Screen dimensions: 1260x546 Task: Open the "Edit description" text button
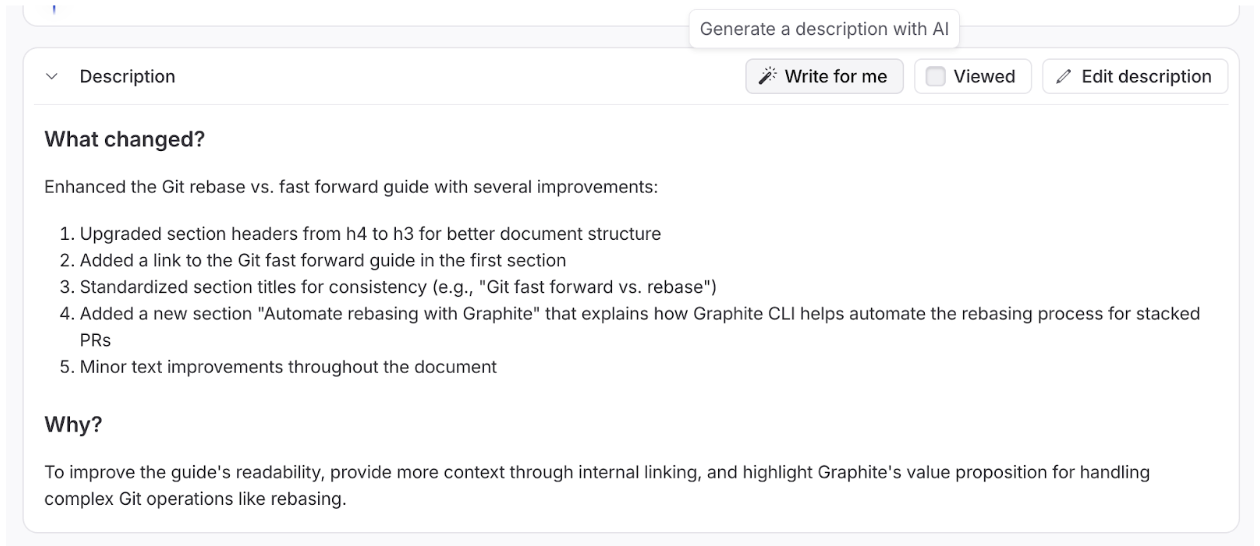(1146, 77)
